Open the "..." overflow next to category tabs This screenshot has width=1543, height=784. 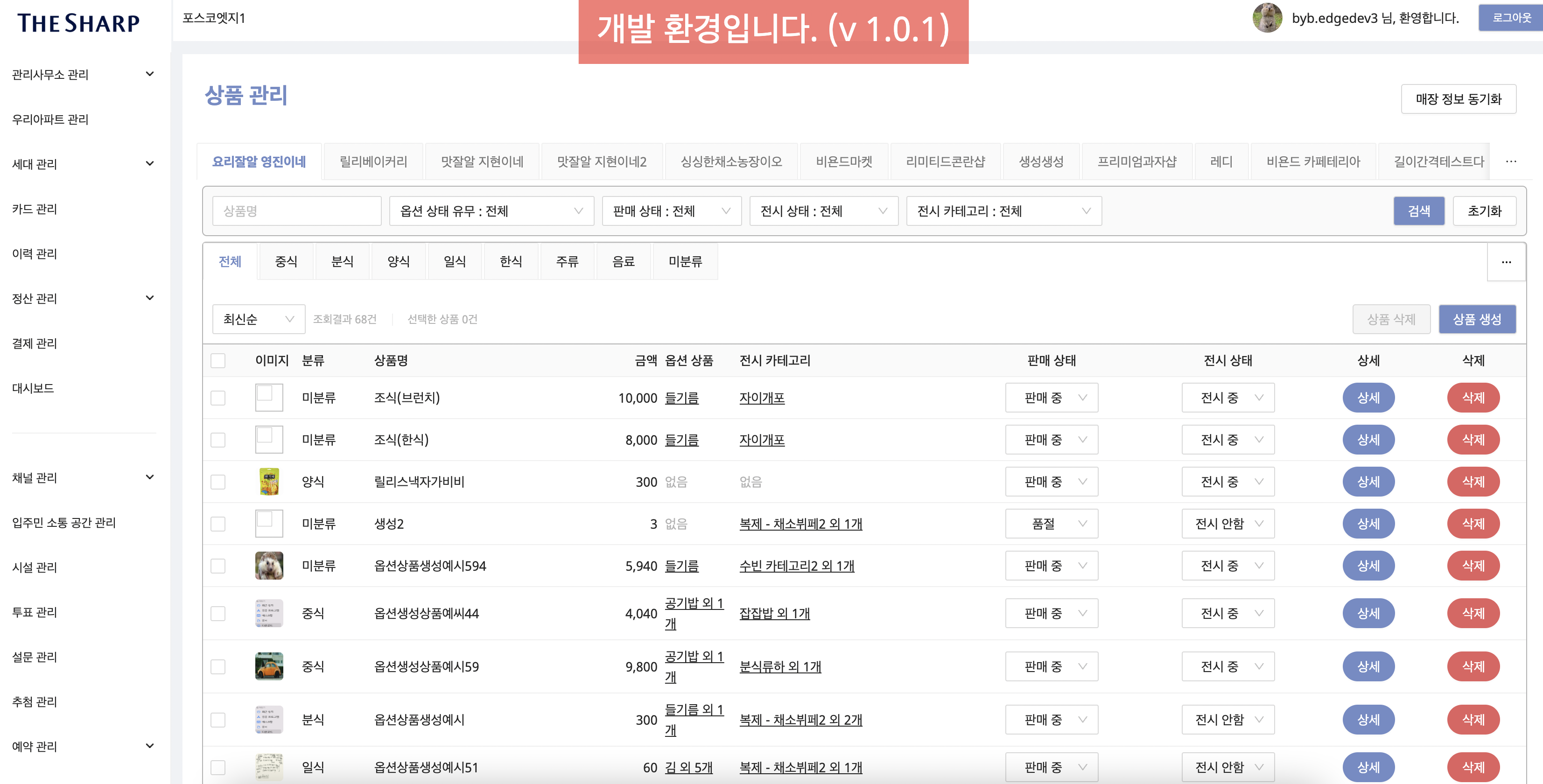(x=1507, y=261)
